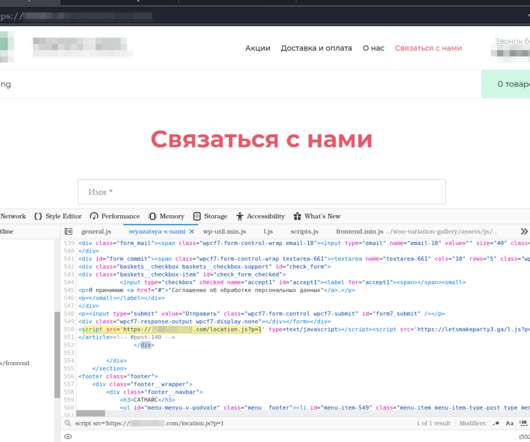Click the "1 of 1 result" search counter
530x442 pixels.
click(x=434, y=423)
